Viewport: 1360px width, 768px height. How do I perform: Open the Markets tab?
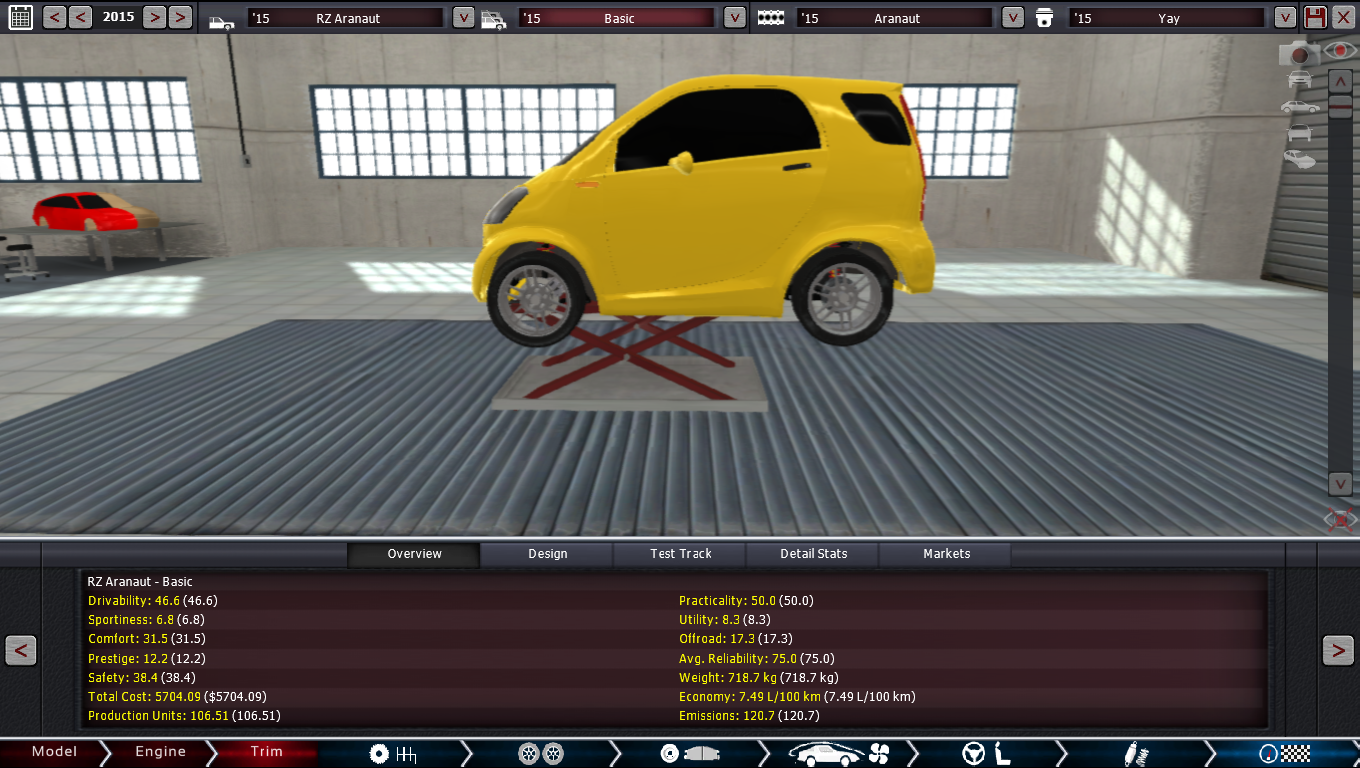946,554
